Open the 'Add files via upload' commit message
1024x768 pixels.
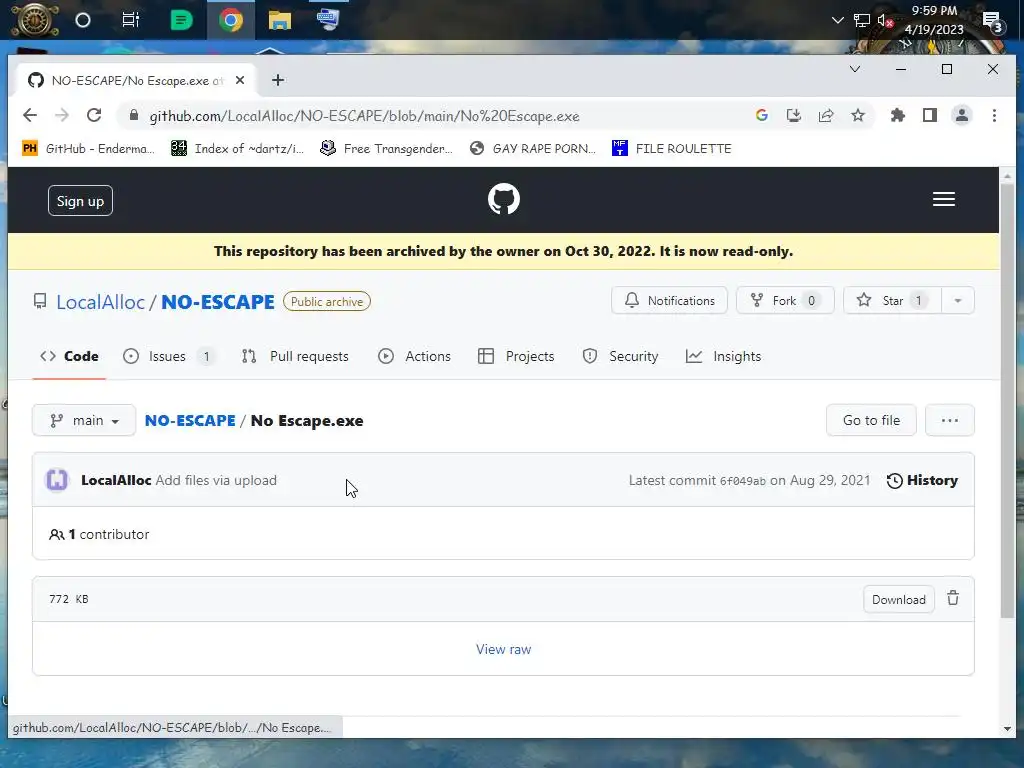click(216, 480)
